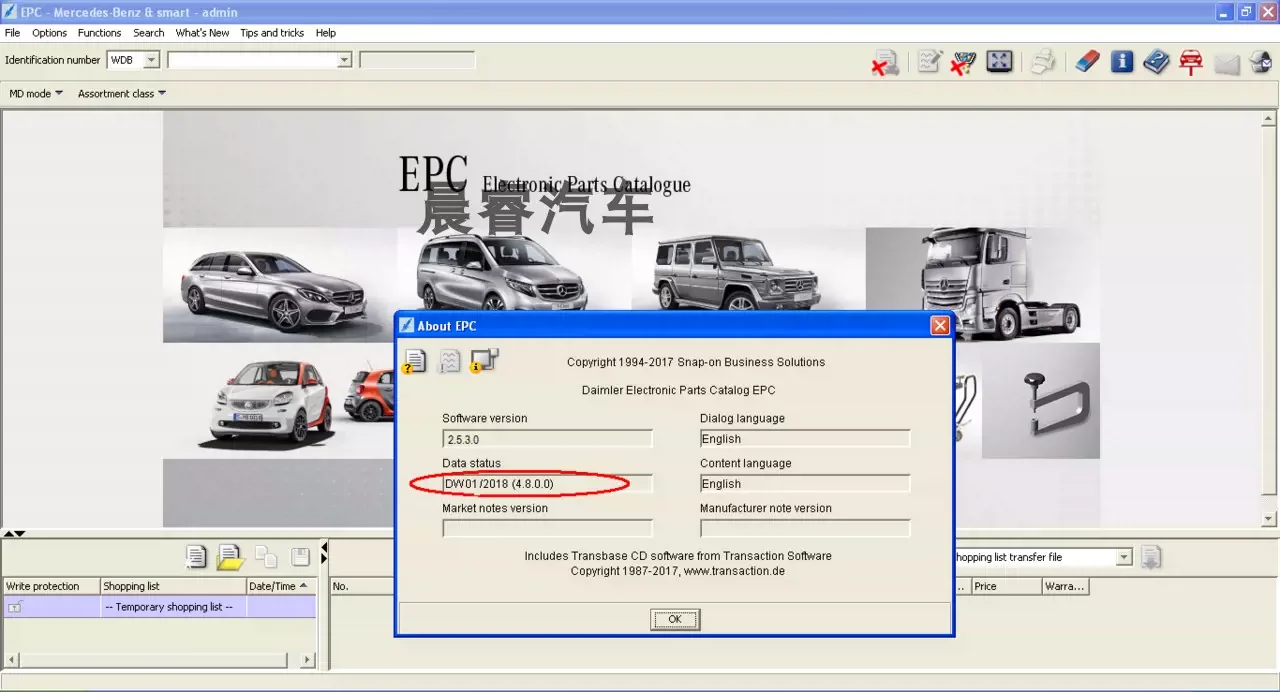The width and height of the screenshot is (1280, 692).
Task: Open the Functions menu
Action: point(99,33)
